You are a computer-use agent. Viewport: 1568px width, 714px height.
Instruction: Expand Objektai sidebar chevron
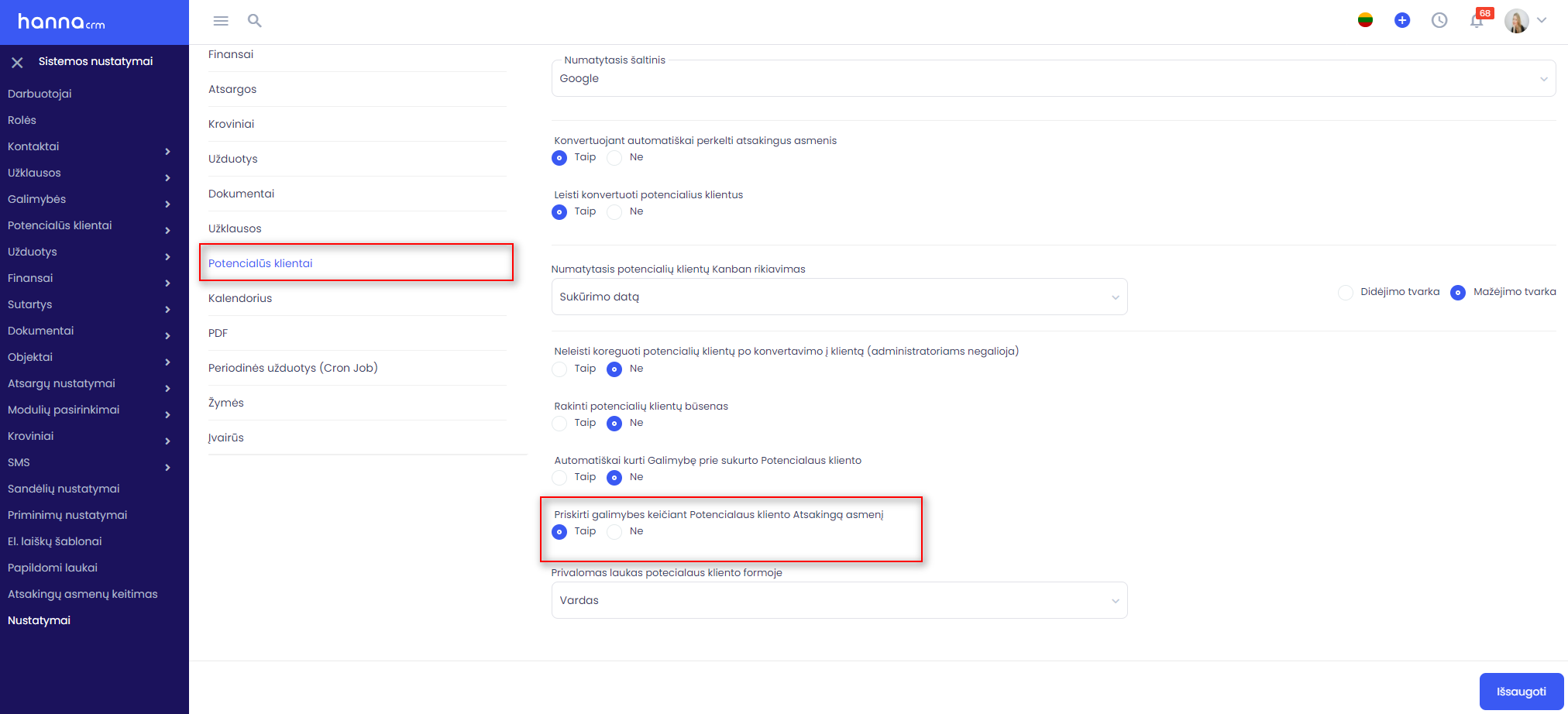[167, 362]
